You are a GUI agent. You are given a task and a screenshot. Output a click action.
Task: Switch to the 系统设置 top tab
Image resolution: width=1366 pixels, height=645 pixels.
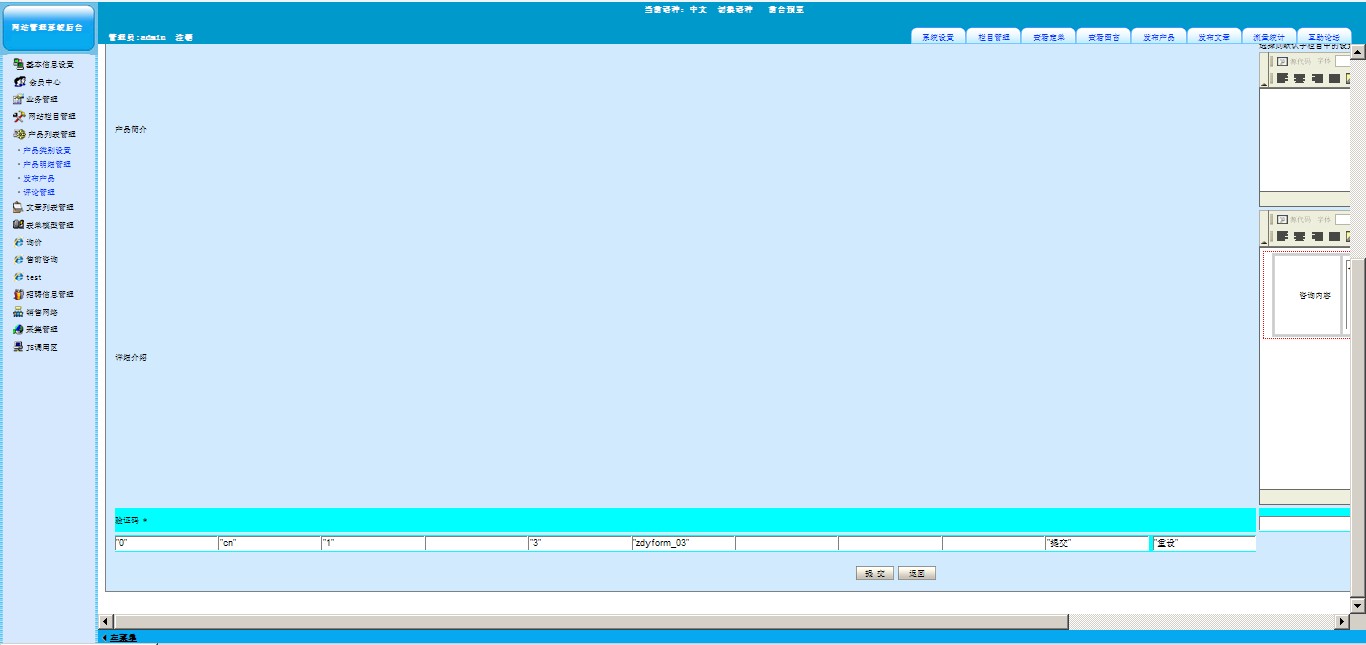[x=938, y=37]
